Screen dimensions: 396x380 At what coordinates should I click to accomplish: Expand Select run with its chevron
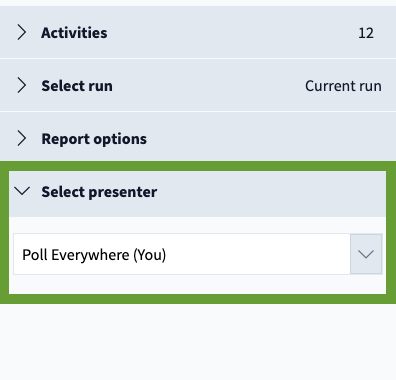22,85
